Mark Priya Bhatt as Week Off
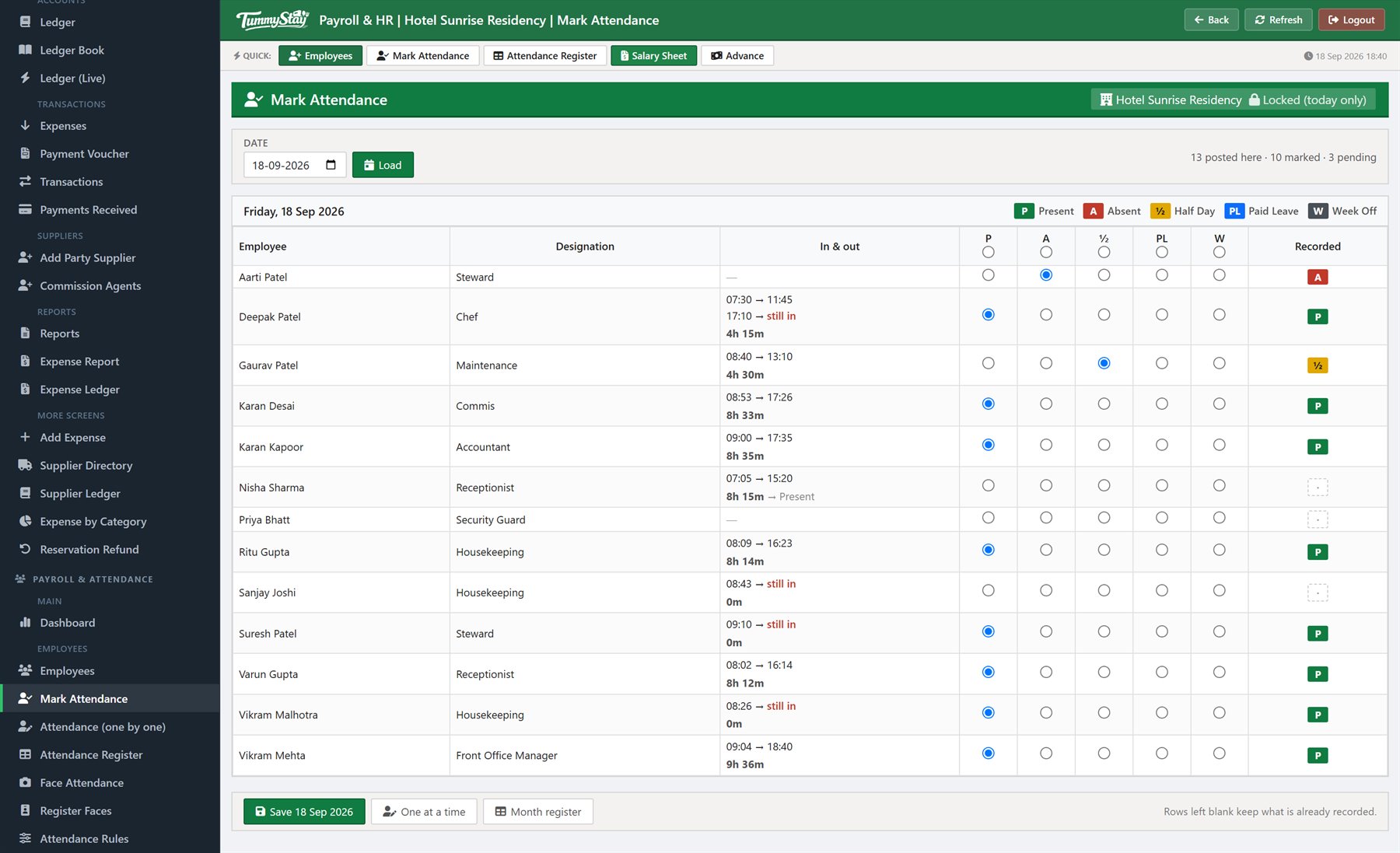The image size is (1400, 853). [1219, 518]
